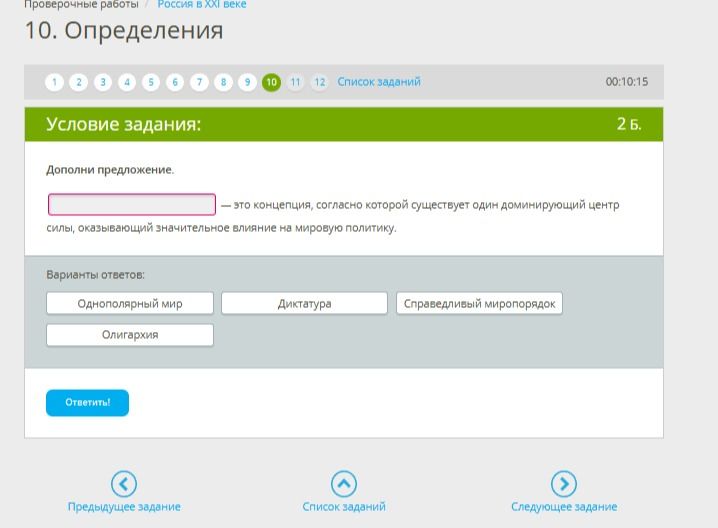Viewport: 718px width, 528px height.
Task: Go to task number 6
Action: [x=175, y=82]
